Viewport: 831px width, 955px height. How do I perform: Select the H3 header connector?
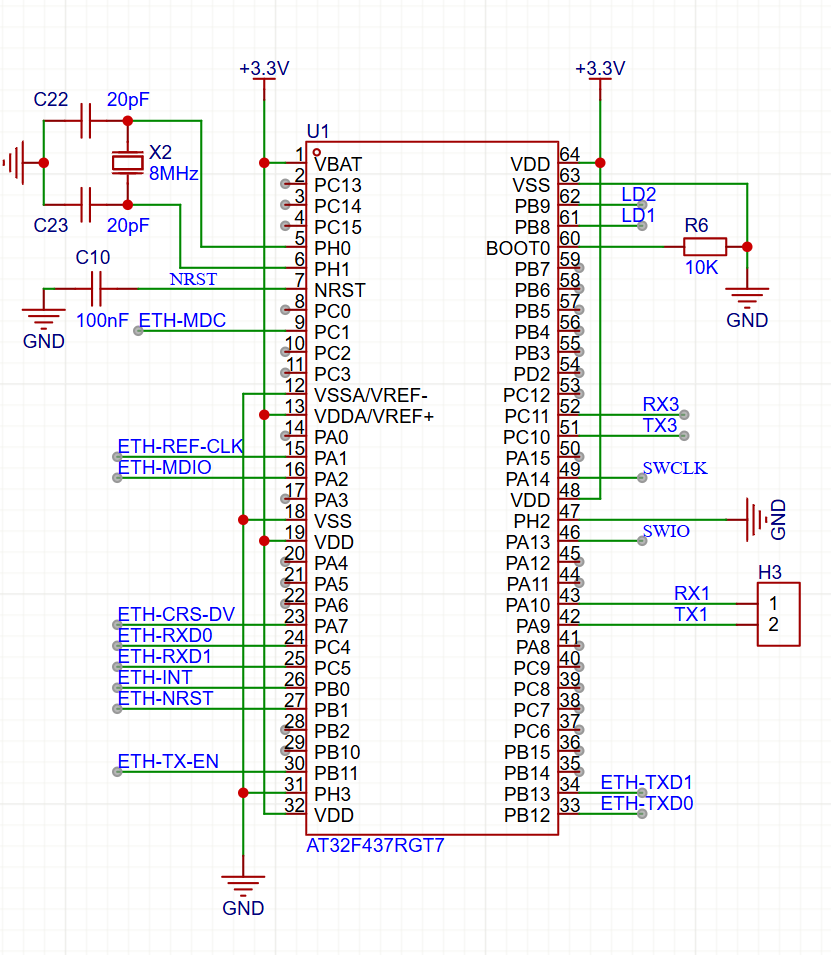(778, 614)
